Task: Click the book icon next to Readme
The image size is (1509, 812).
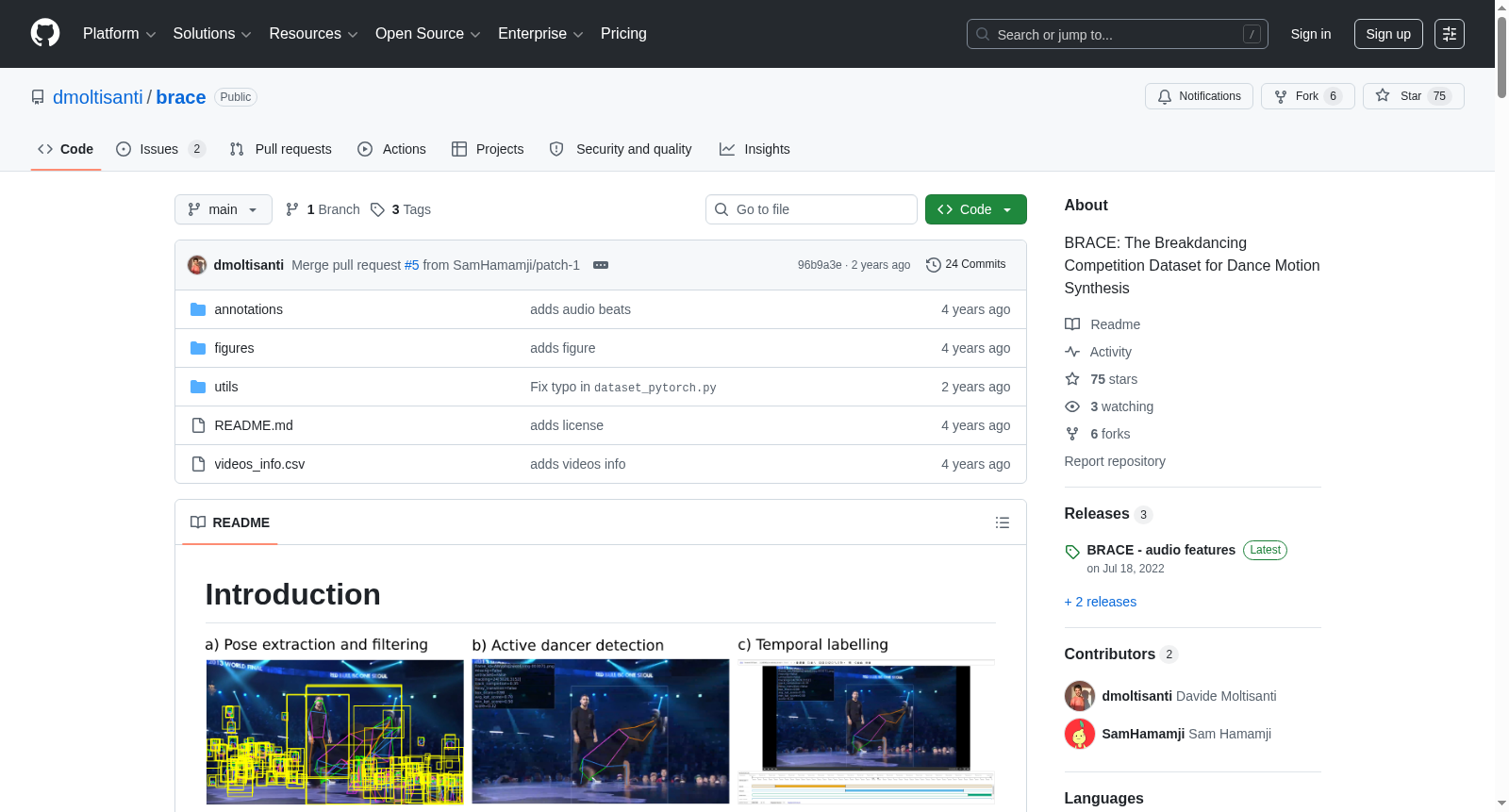Action: [x=1072, y=324]
